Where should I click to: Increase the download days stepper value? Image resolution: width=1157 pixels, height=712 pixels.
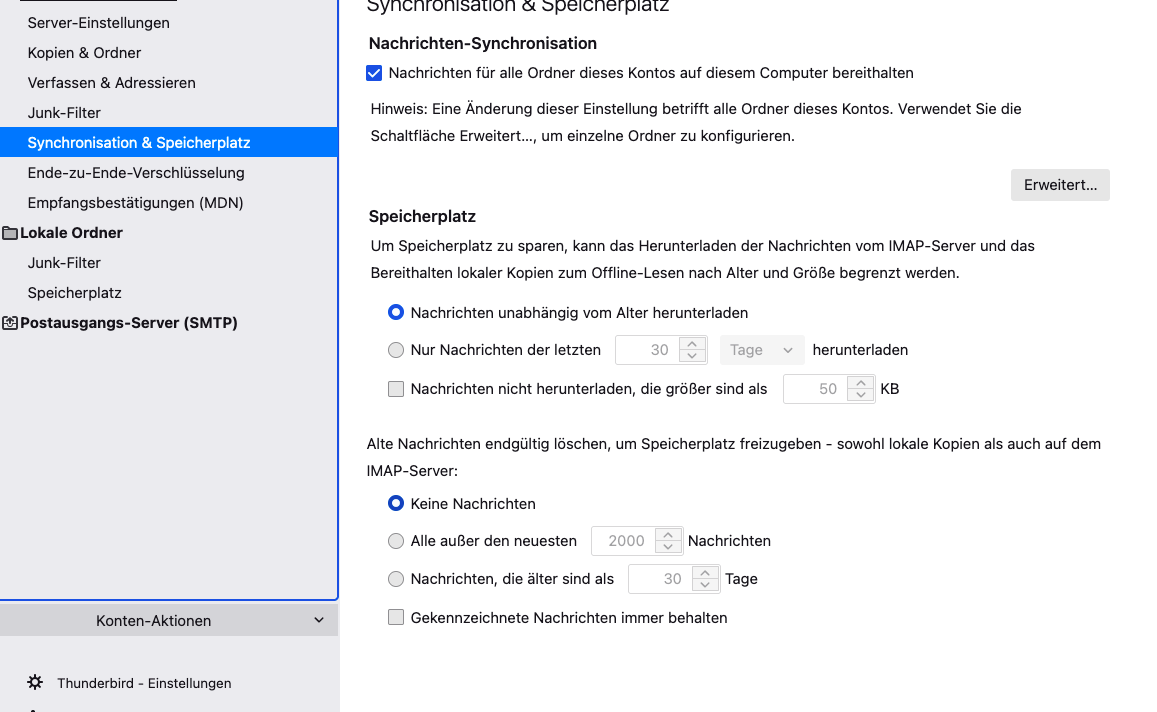692,343
